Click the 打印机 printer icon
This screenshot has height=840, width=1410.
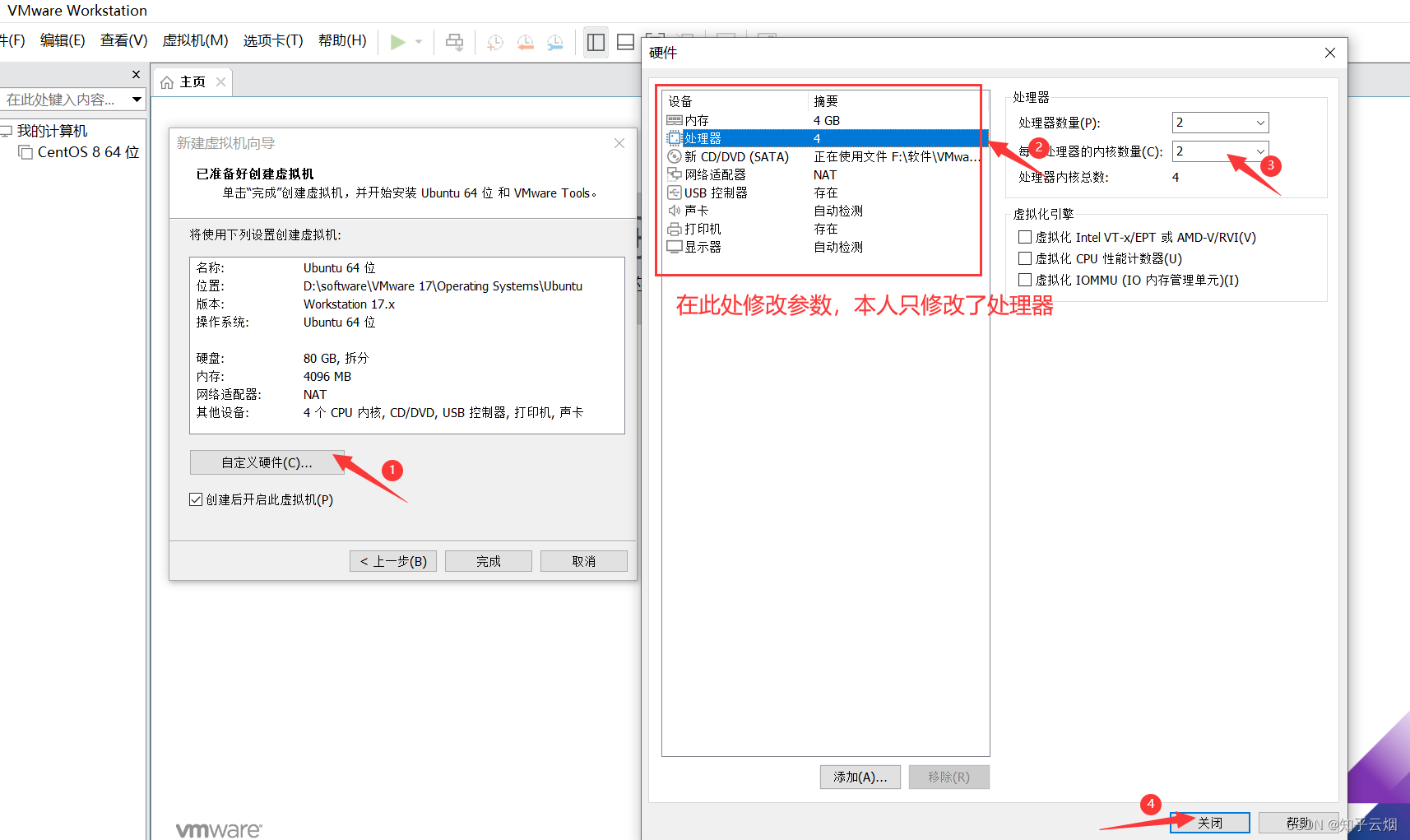click(674, 229)
